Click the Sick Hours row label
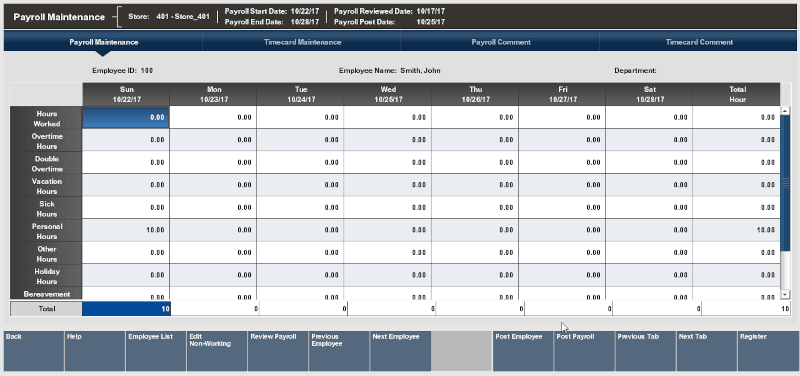This screenshot has height=376, width=800. point(46,208)
